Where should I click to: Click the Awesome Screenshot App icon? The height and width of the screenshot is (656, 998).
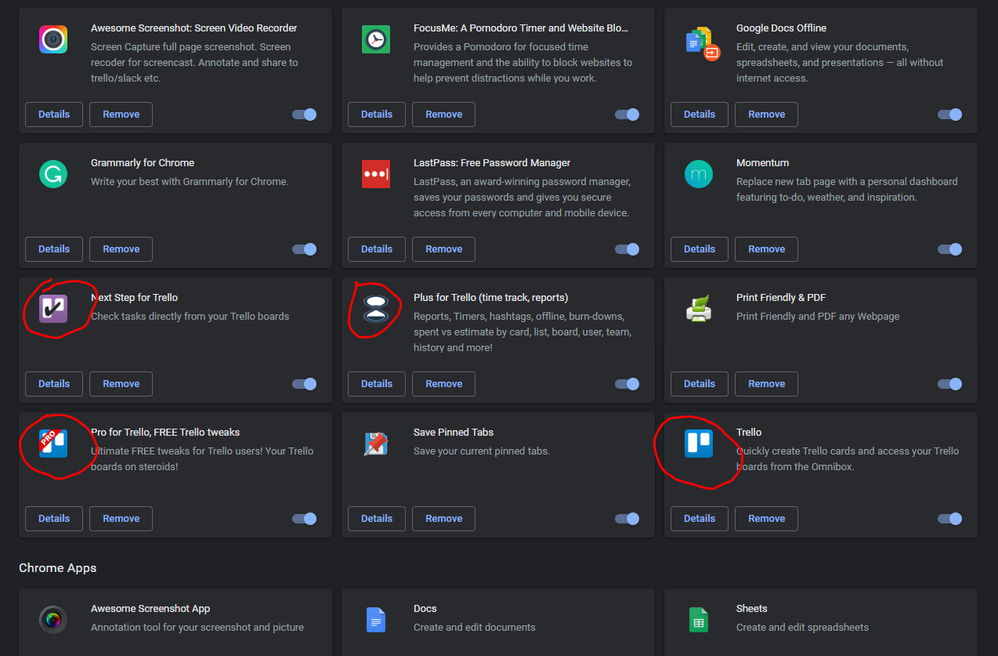(53, 620)
